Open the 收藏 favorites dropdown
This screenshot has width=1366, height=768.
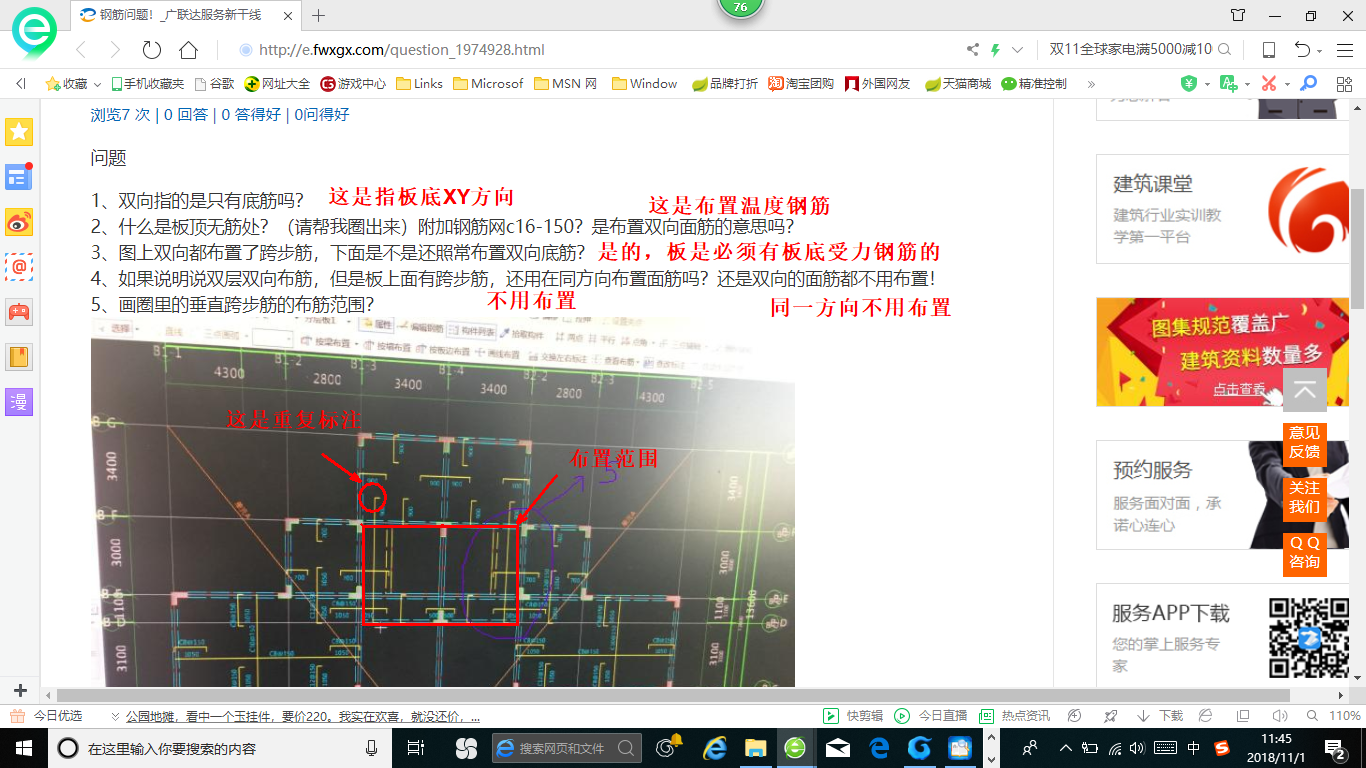[73, 84]
